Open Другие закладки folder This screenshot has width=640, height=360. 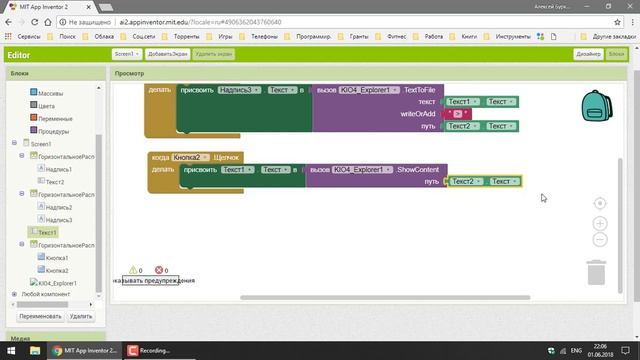[x=608, y=36]
